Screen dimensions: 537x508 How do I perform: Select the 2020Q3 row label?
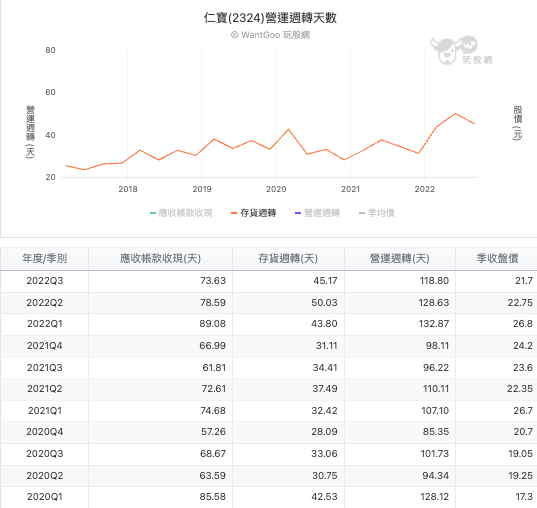[45, 454]
